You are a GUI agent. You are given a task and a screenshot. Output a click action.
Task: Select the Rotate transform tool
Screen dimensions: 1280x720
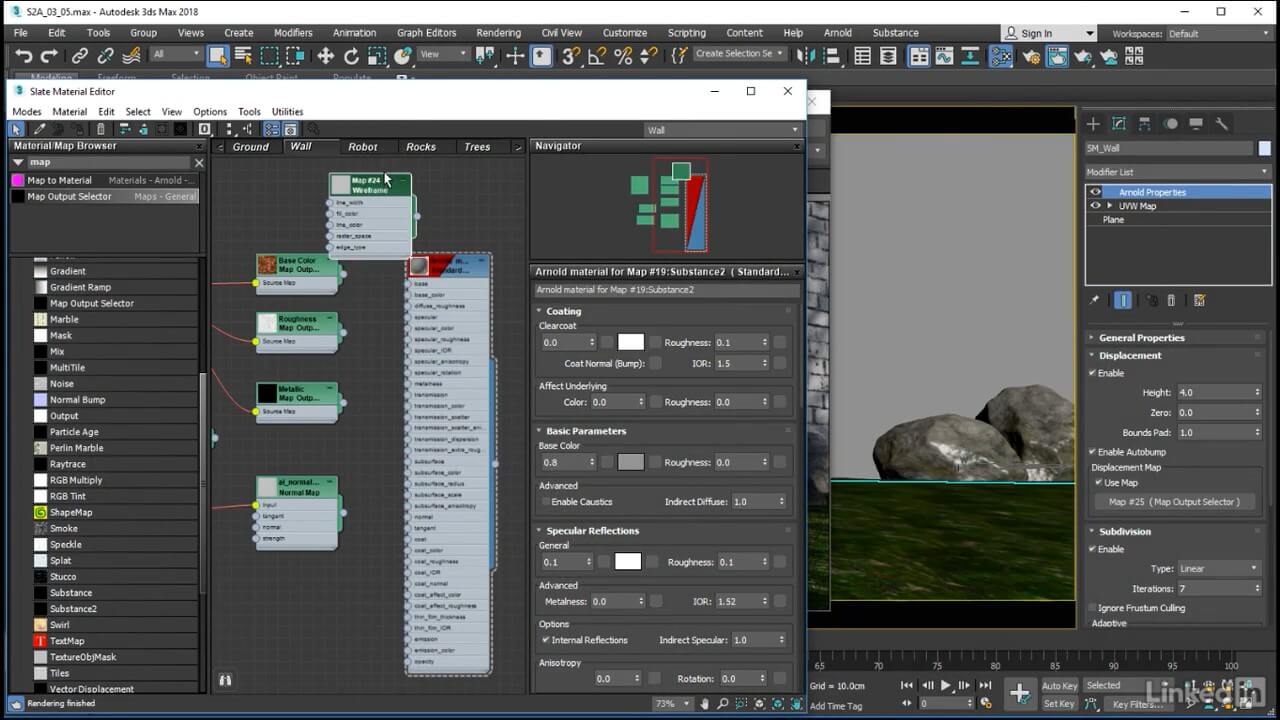pyautogui.click(x=351, y=56)
